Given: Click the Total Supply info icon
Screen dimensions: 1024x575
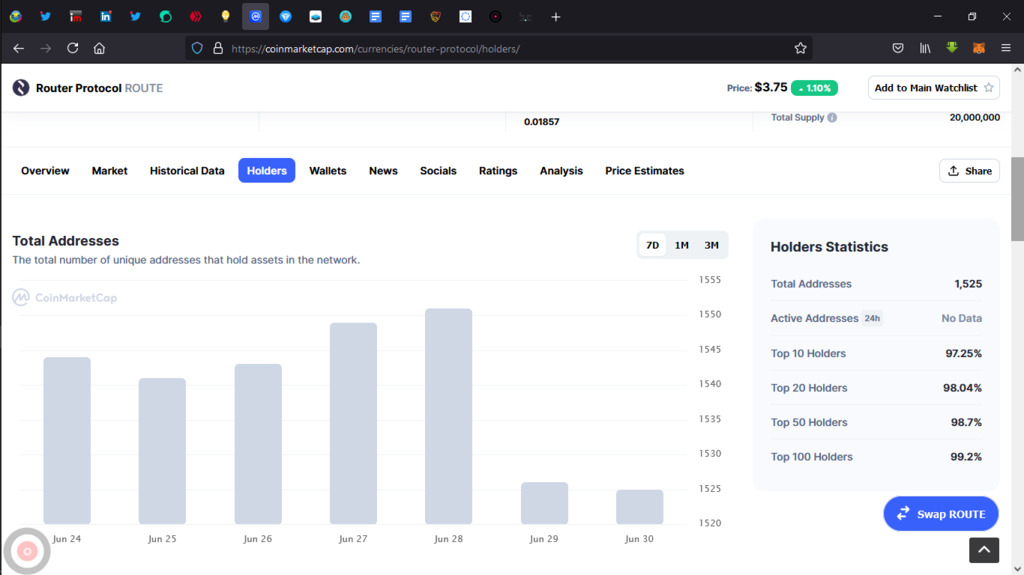Looking at the screenshot, I should click(832, 118).
